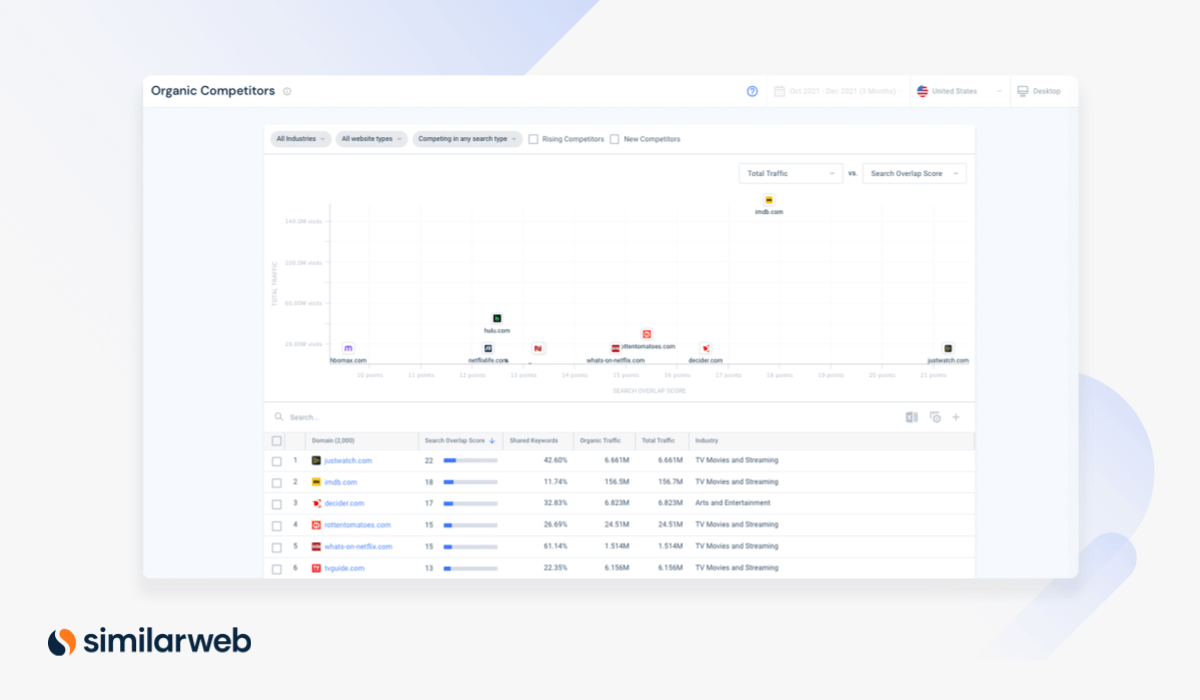Image resolution: width=1200 pixels, height=700 pixels.
Task: Click the Arts and Entertainment industry cell
Action: point(733,503)
